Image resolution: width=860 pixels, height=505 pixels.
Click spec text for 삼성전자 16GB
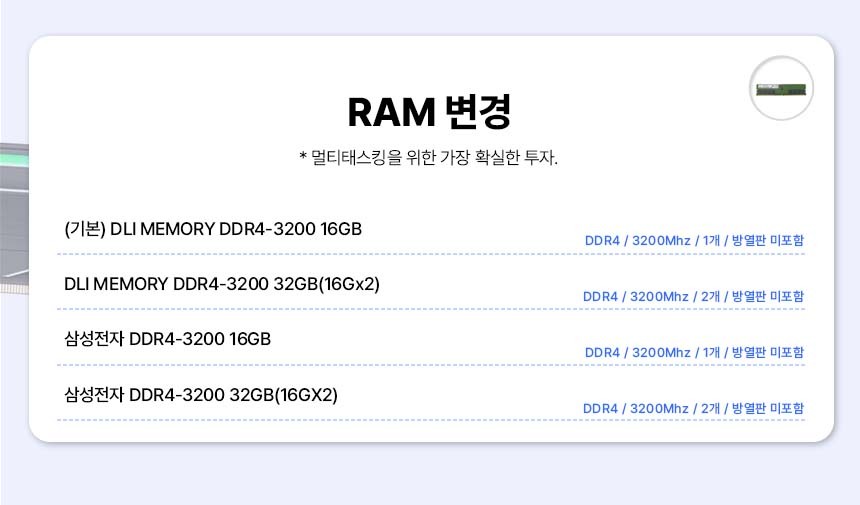point(694,352)
